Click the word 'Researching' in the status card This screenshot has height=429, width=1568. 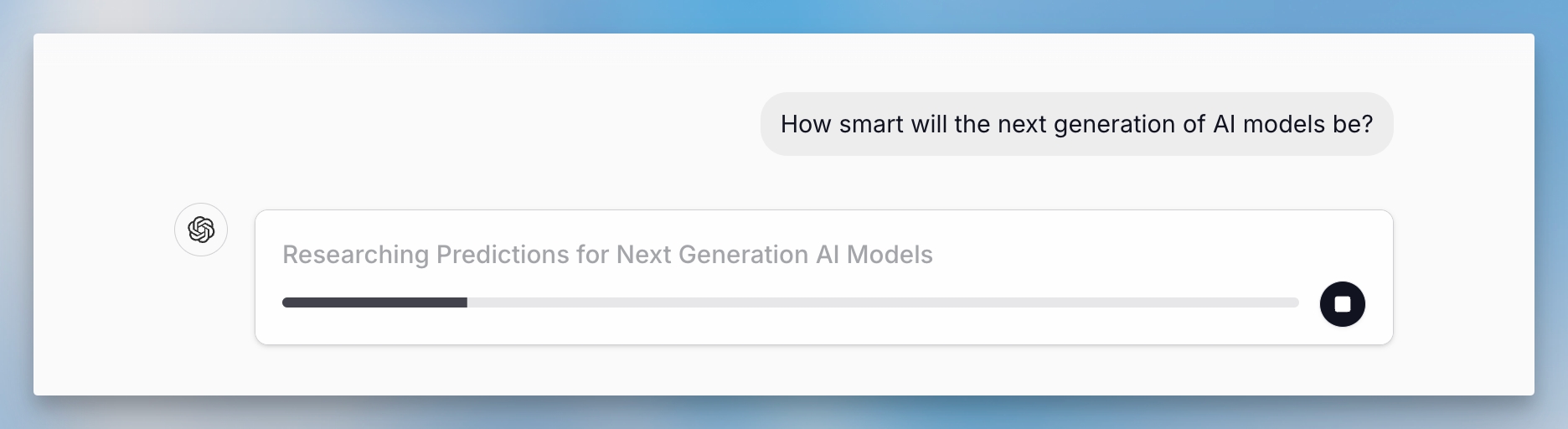(355, 255)
